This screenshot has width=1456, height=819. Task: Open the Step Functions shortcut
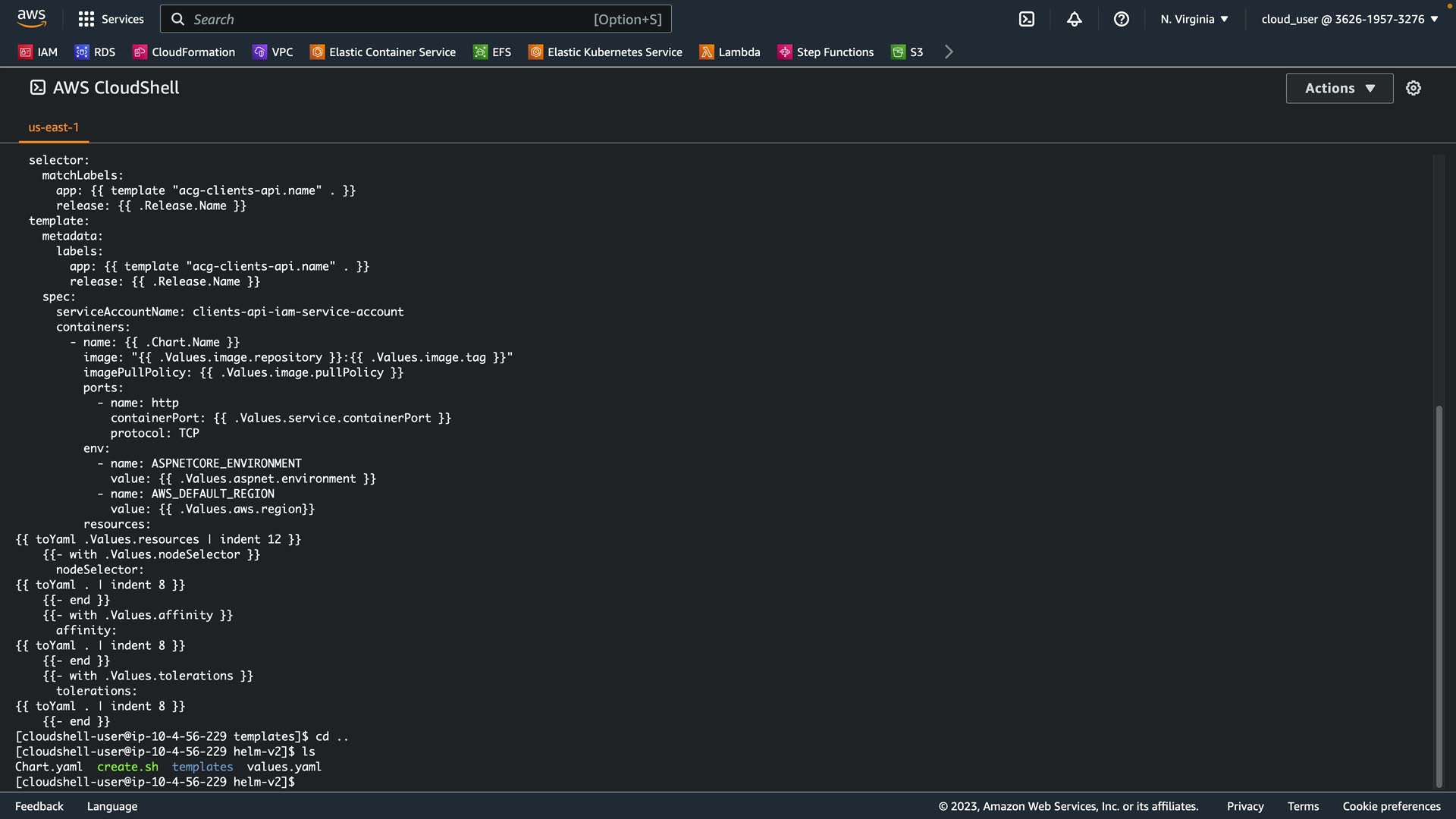pyautogui.click(x=826, y=52)
